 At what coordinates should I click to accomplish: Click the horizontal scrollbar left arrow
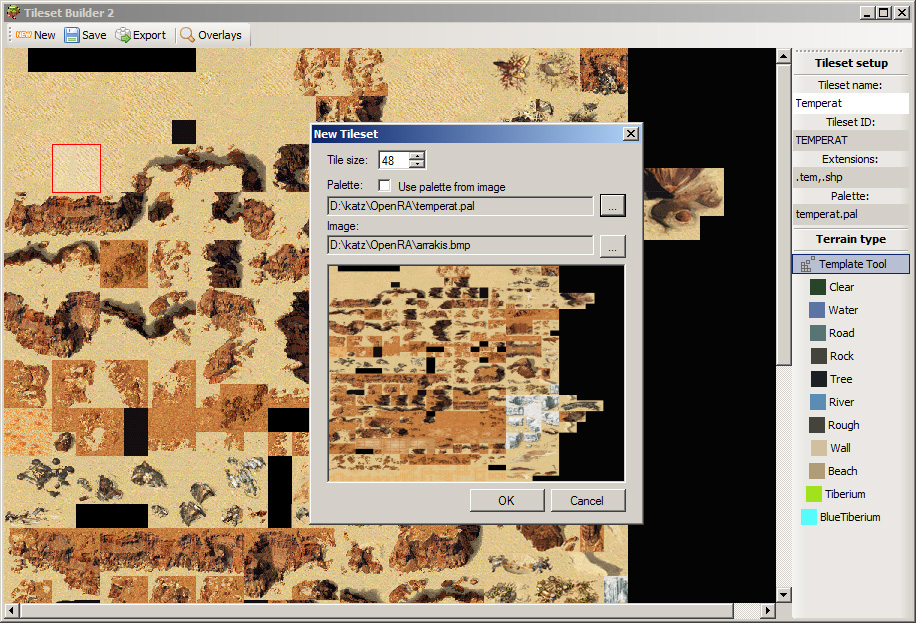pyautogui.click(x=12, y=611)
